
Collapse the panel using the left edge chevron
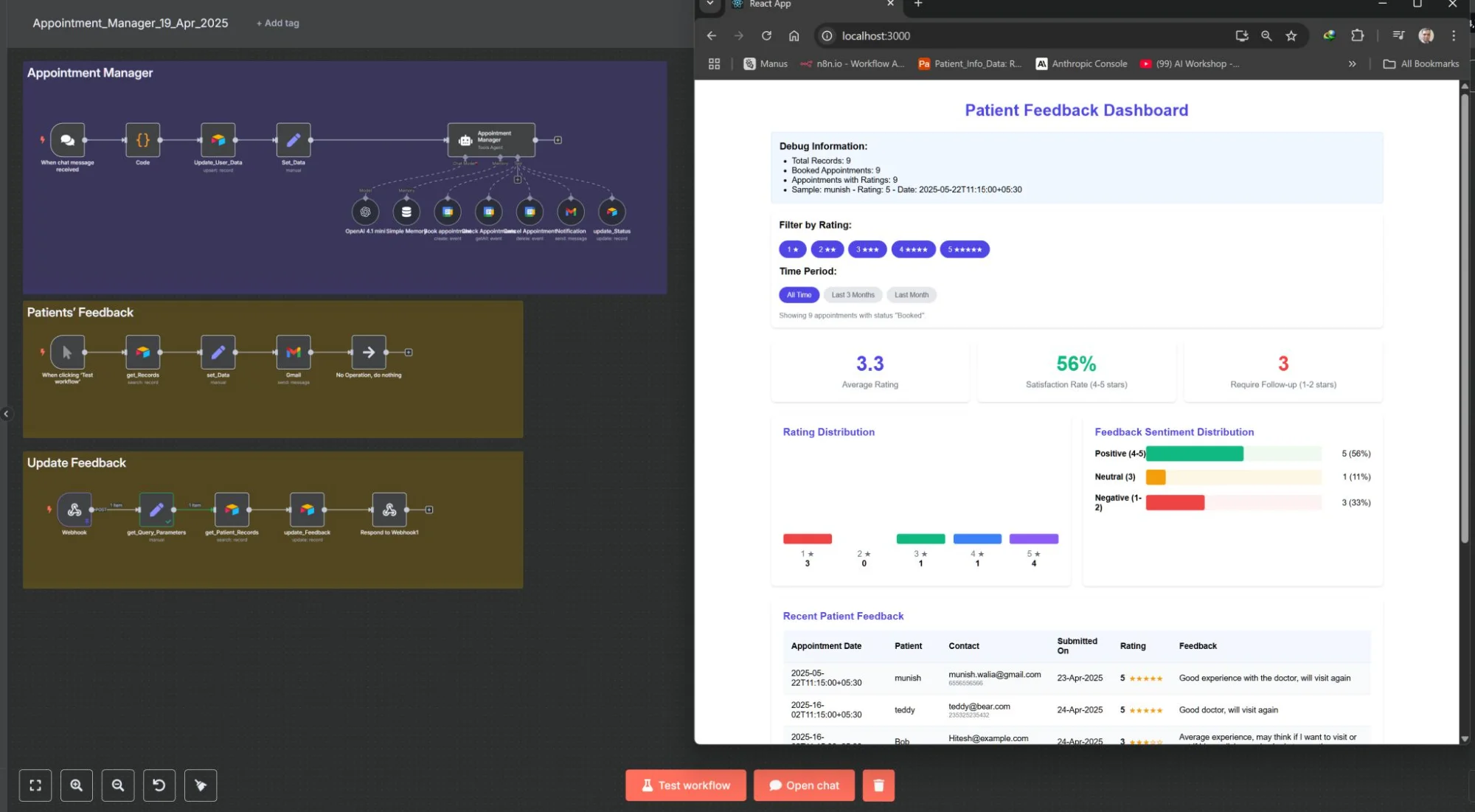[7, 414]
